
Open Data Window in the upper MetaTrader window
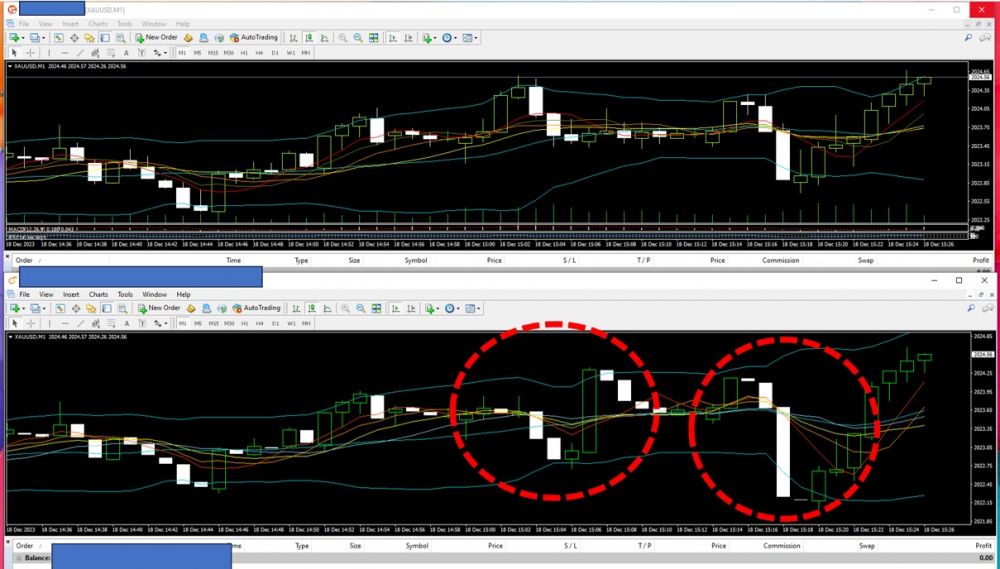74,38
